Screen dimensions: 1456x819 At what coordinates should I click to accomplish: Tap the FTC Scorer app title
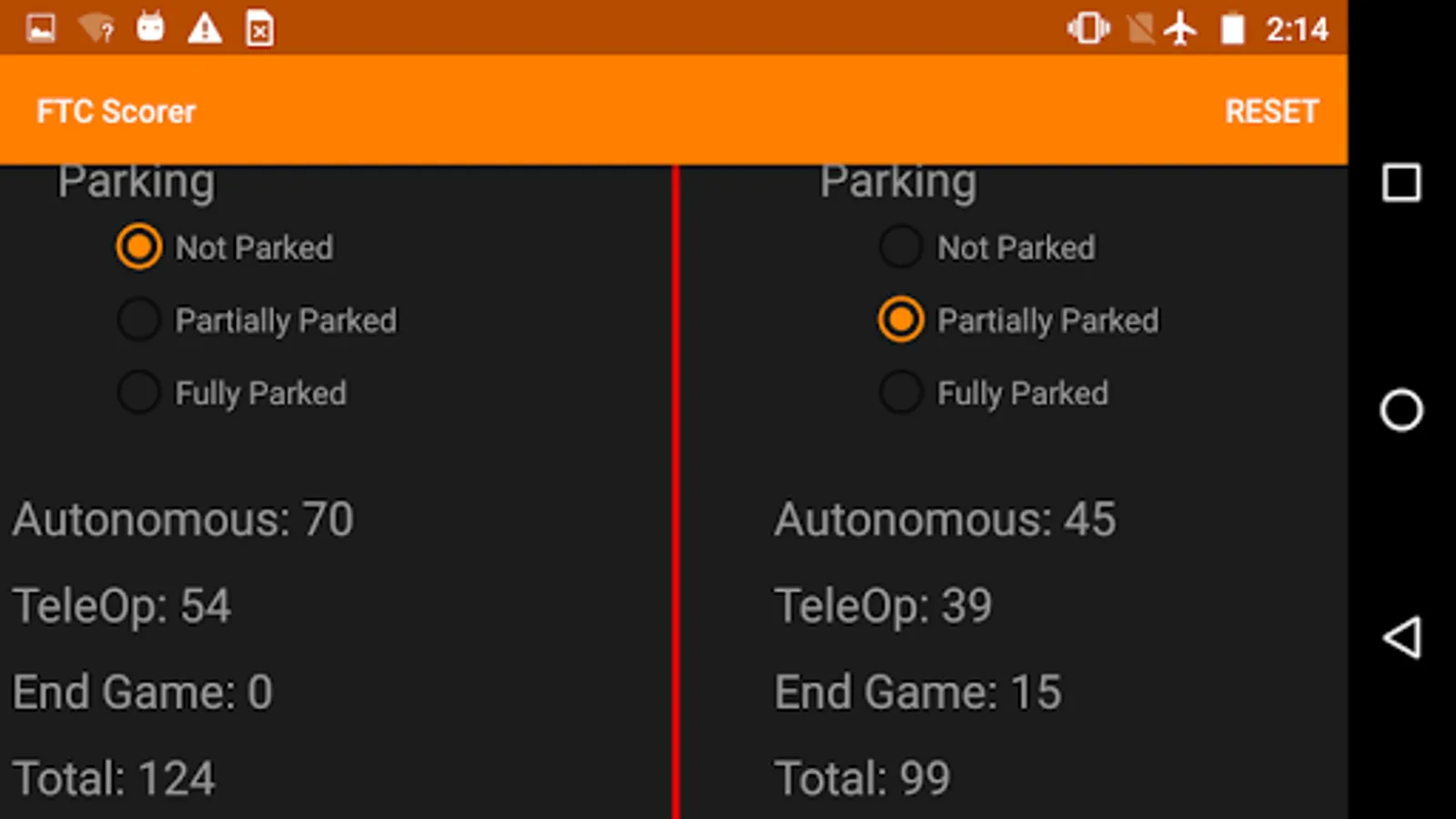(116, 111)
